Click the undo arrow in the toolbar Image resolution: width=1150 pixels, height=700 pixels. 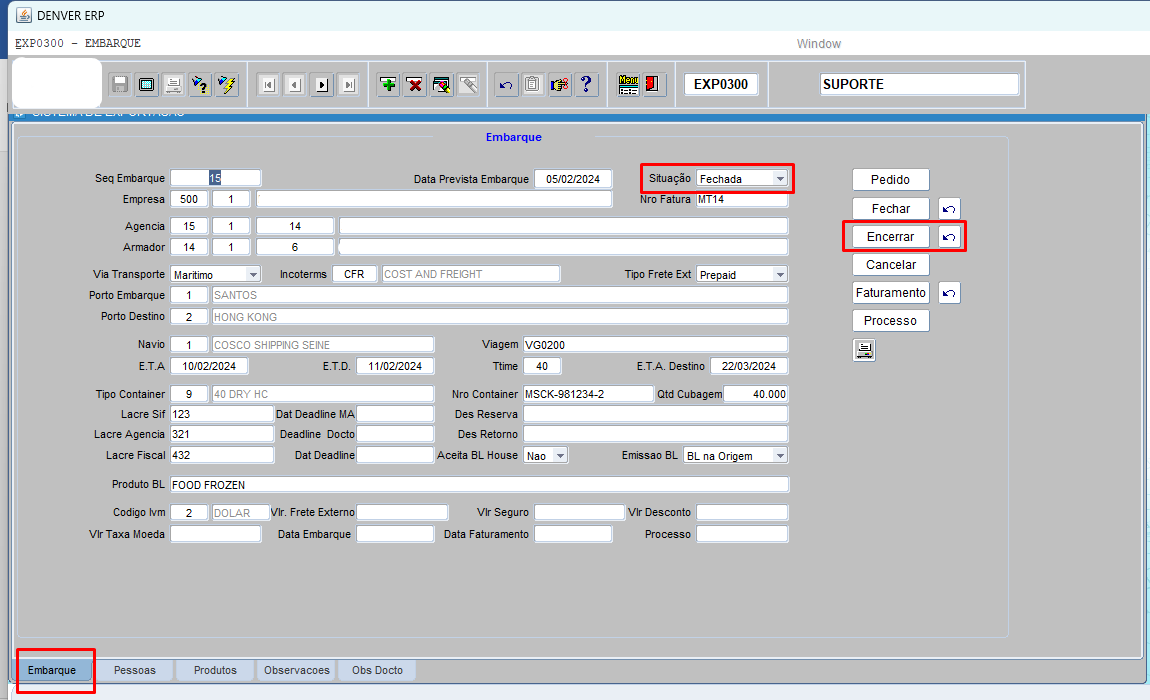click(505, 85)
